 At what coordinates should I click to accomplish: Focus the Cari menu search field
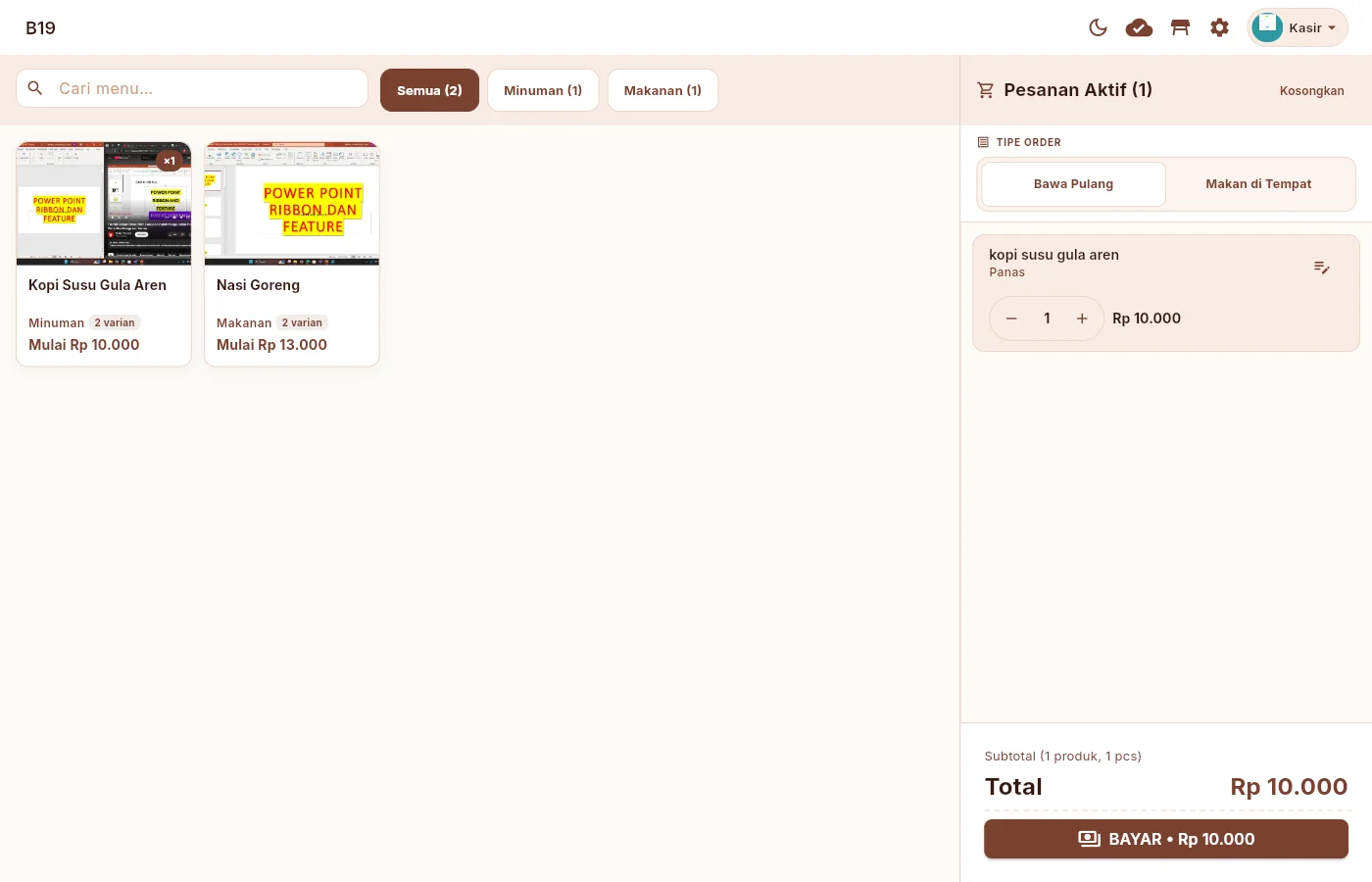tap(192, 88)
